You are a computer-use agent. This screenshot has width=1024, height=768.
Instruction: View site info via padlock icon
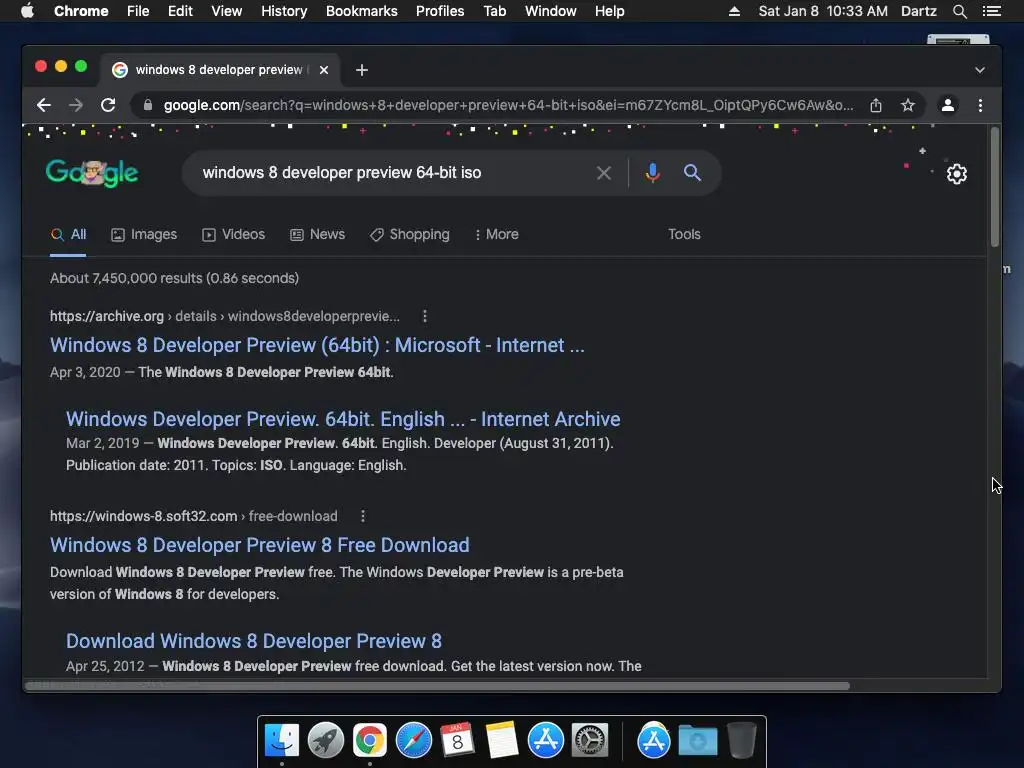pyautogui.click(x=148, y=105)
